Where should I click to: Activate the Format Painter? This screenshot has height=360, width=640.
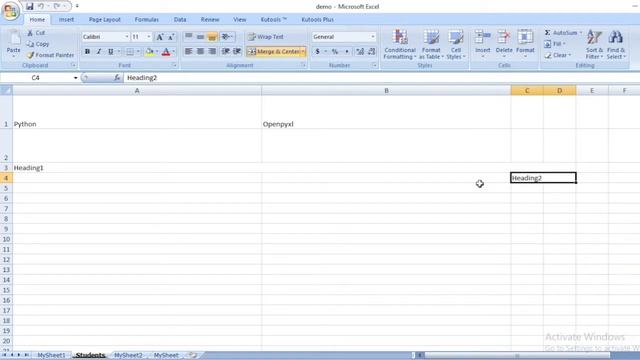51,55
